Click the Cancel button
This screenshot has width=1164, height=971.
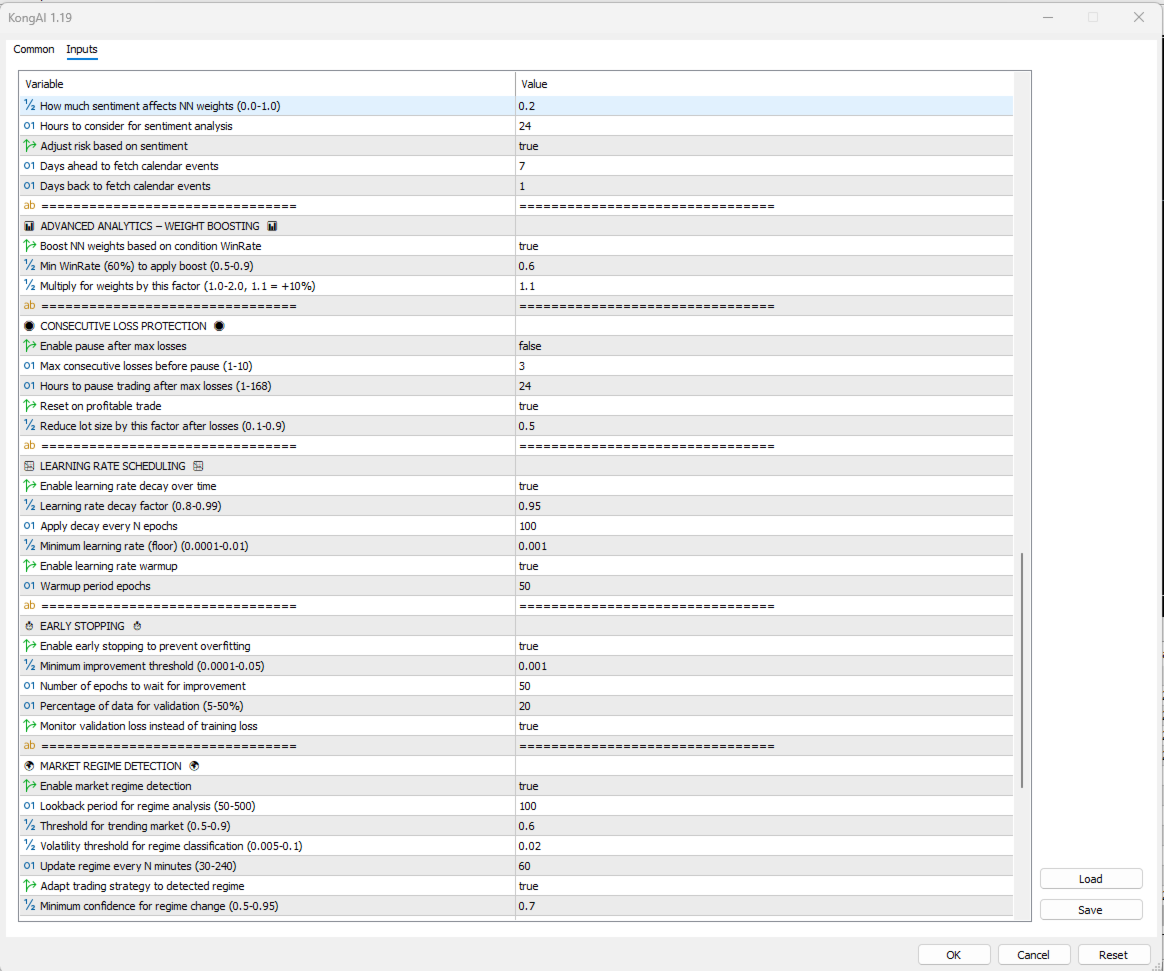1033,955
